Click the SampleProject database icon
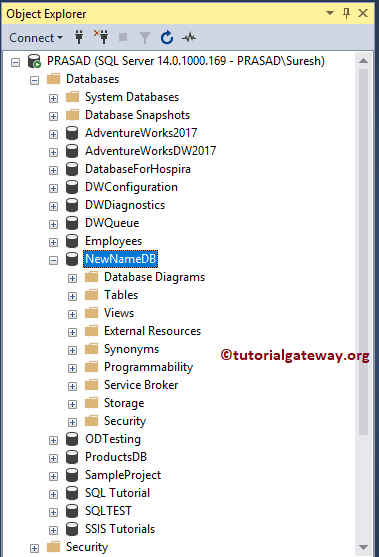 pyautogui.click(x=72, y=475)
